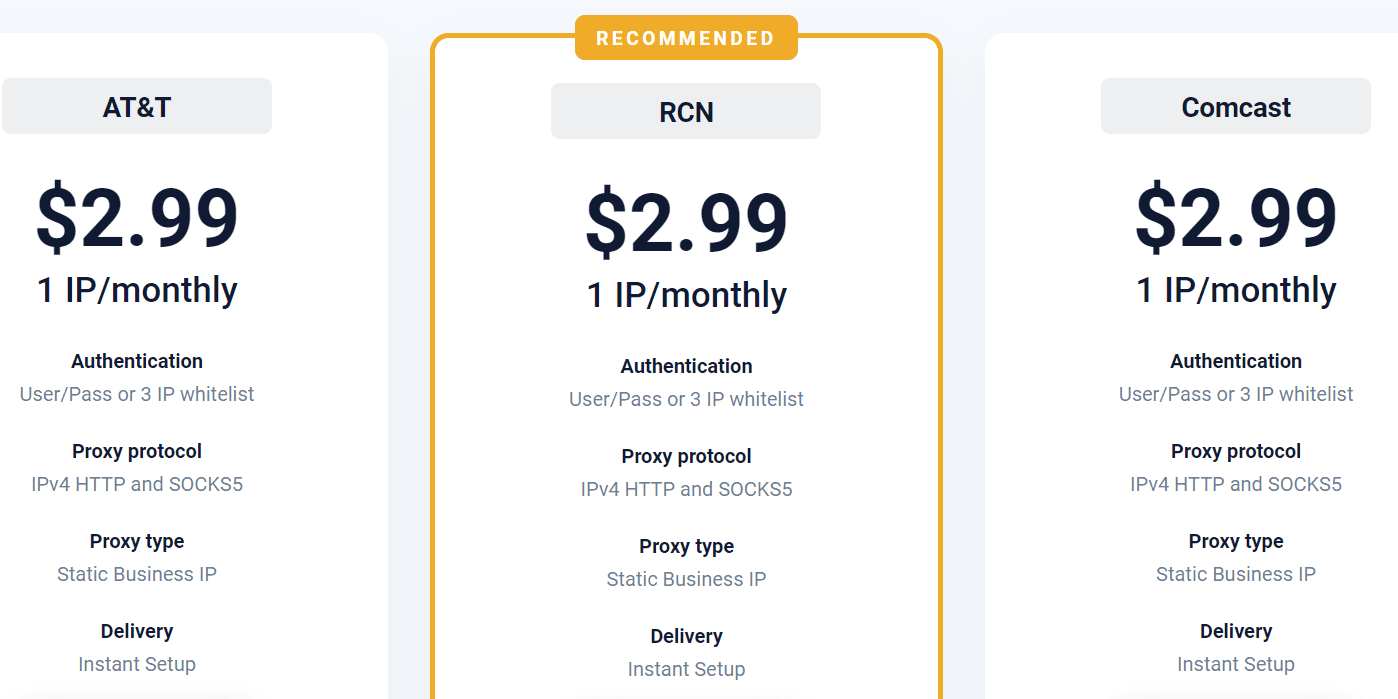Click Comcast's "IPv4 HTTP and SOCKS5" text
The image size is (1398, 699).
click(x=1236, y=484)
